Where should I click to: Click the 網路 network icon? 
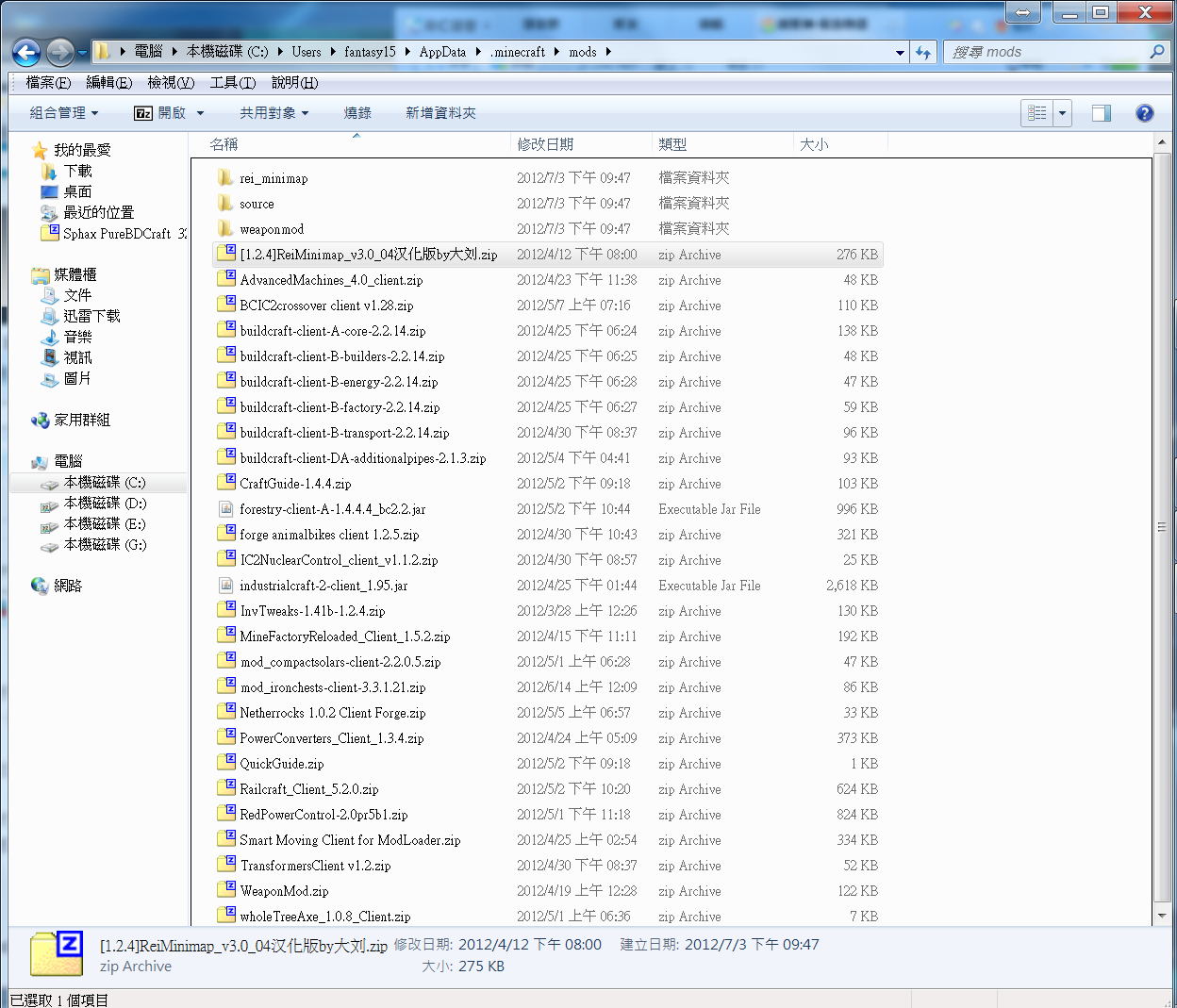(x=40, y=586)
